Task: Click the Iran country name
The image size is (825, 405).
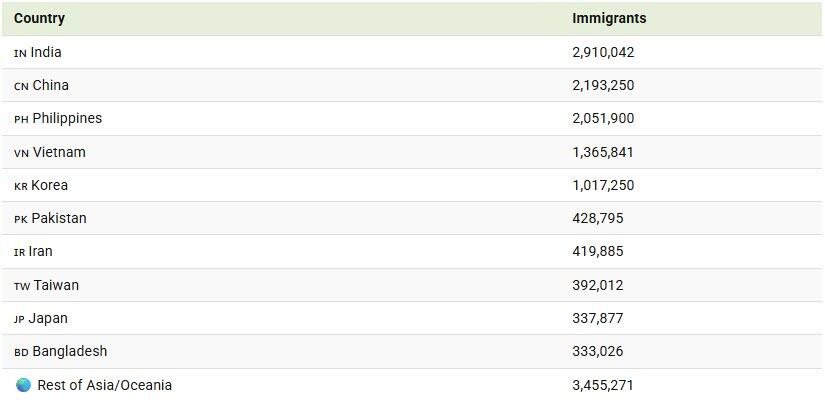Action: coord(41,251)
